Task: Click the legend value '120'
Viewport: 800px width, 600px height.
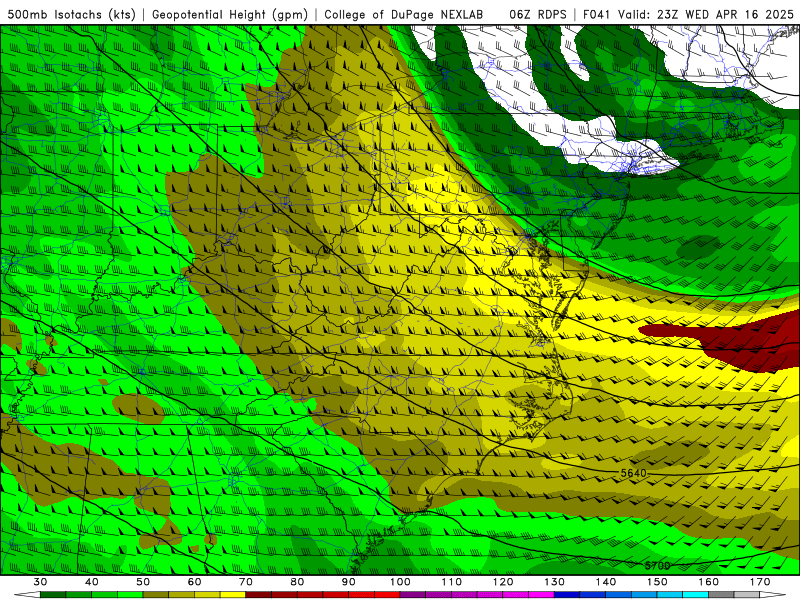Action: coord(503,582)
